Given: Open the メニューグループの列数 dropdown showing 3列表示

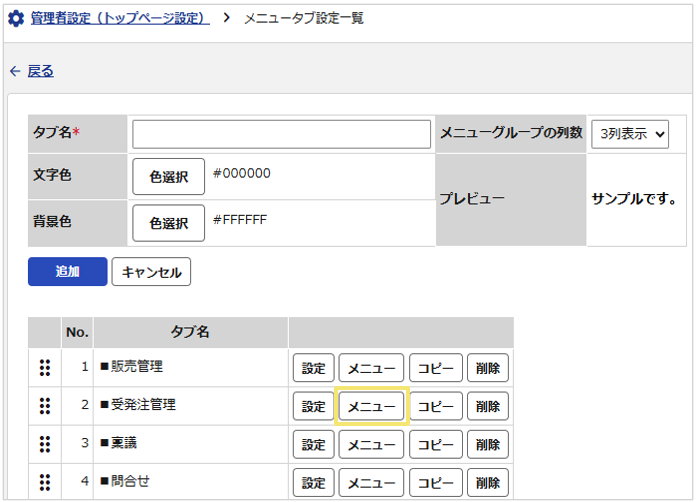Looking at the screenshot, I should click(630, 134).
